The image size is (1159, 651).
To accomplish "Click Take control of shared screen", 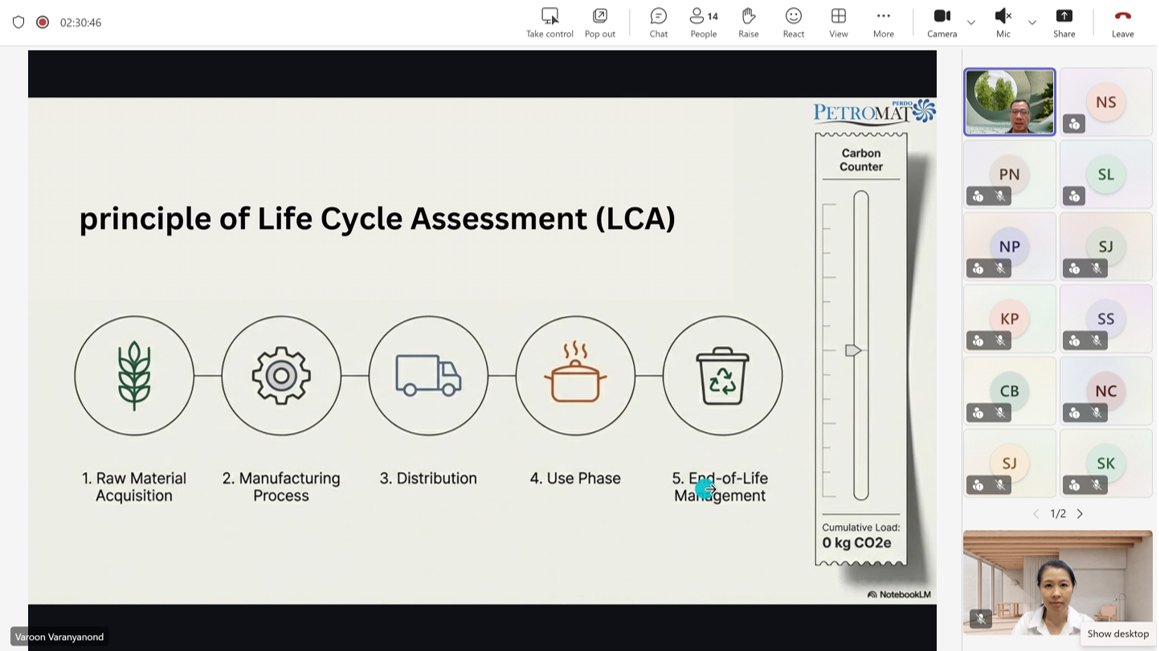I will [x=550, y=22].
